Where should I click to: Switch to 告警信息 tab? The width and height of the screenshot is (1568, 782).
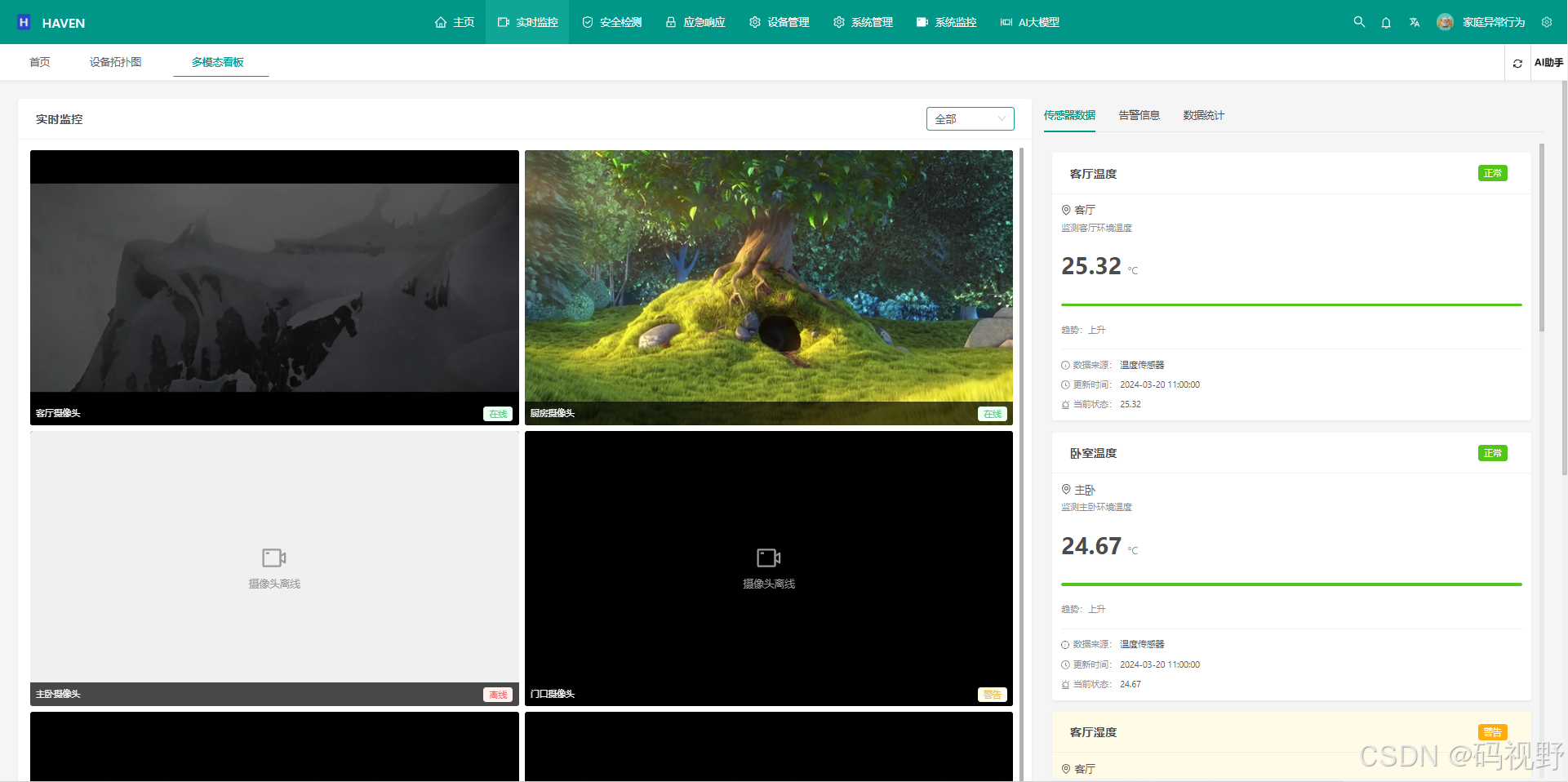pos(1139,115)
